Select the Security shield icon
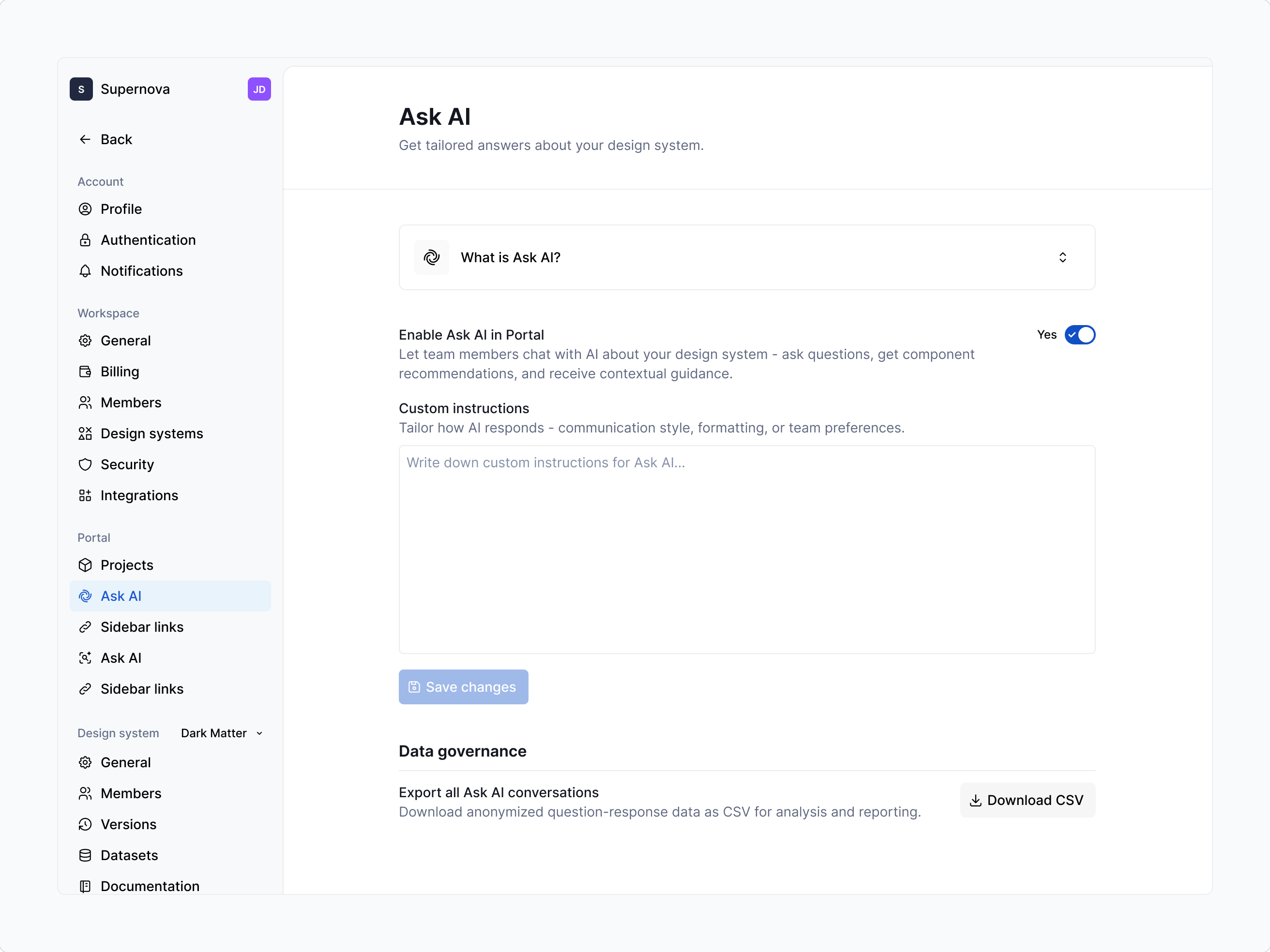Screen dimensions: 1270x952 (85, 464)
